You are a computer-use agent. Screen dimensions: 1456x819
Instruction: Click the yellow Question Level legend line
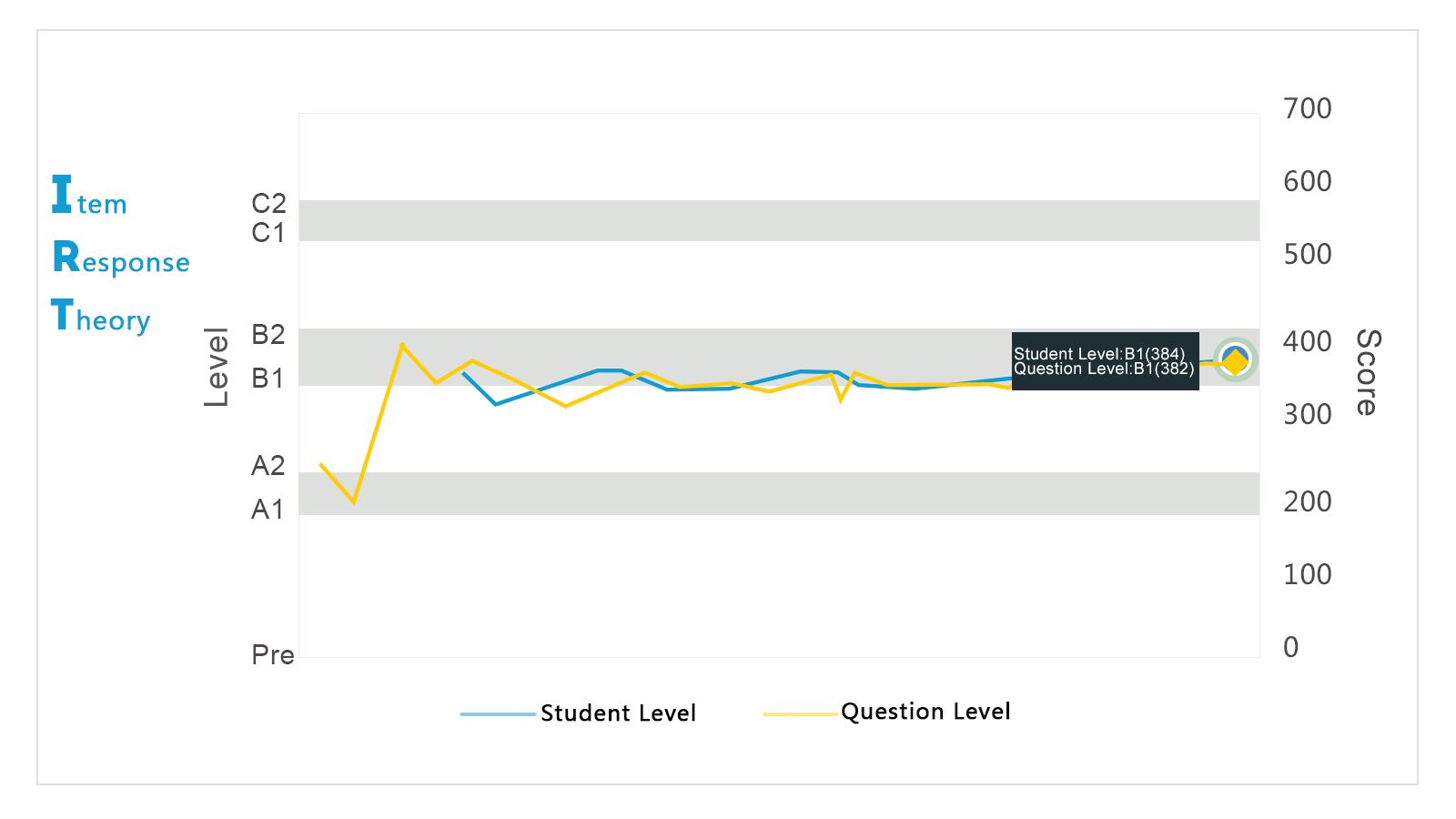[x=800, y=714]
